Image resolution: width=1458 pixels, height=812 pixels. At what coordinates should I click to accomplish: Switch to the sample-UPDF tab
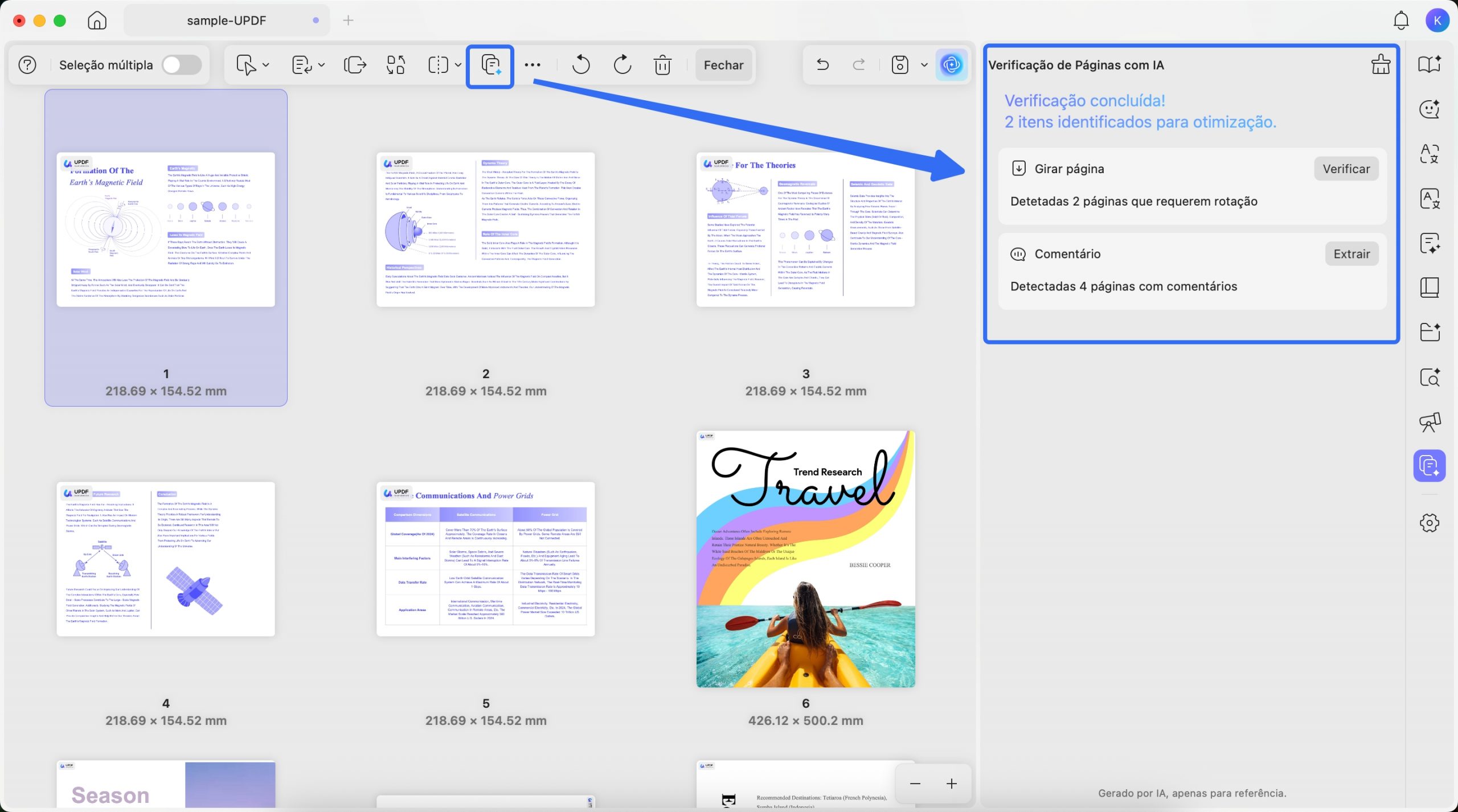(x=227, y=20)
